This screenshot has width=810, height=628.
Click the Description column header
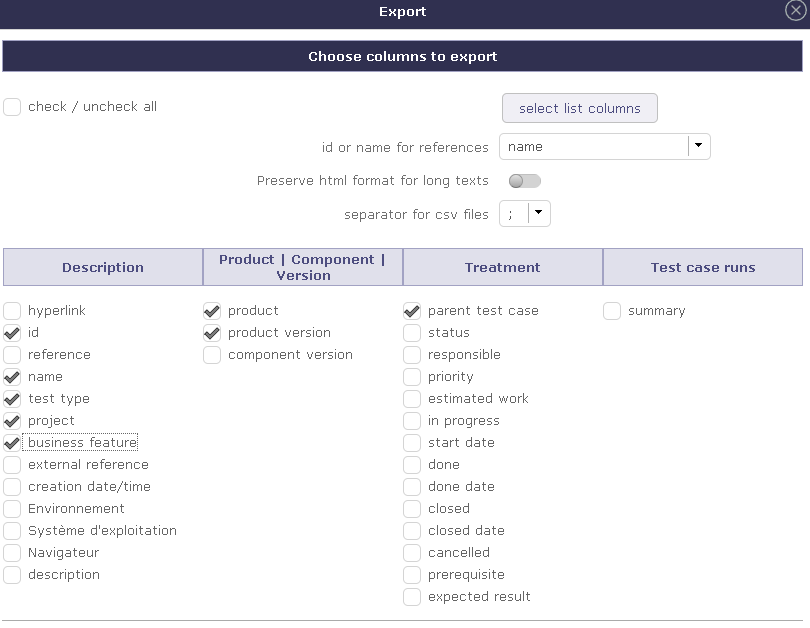103,267
